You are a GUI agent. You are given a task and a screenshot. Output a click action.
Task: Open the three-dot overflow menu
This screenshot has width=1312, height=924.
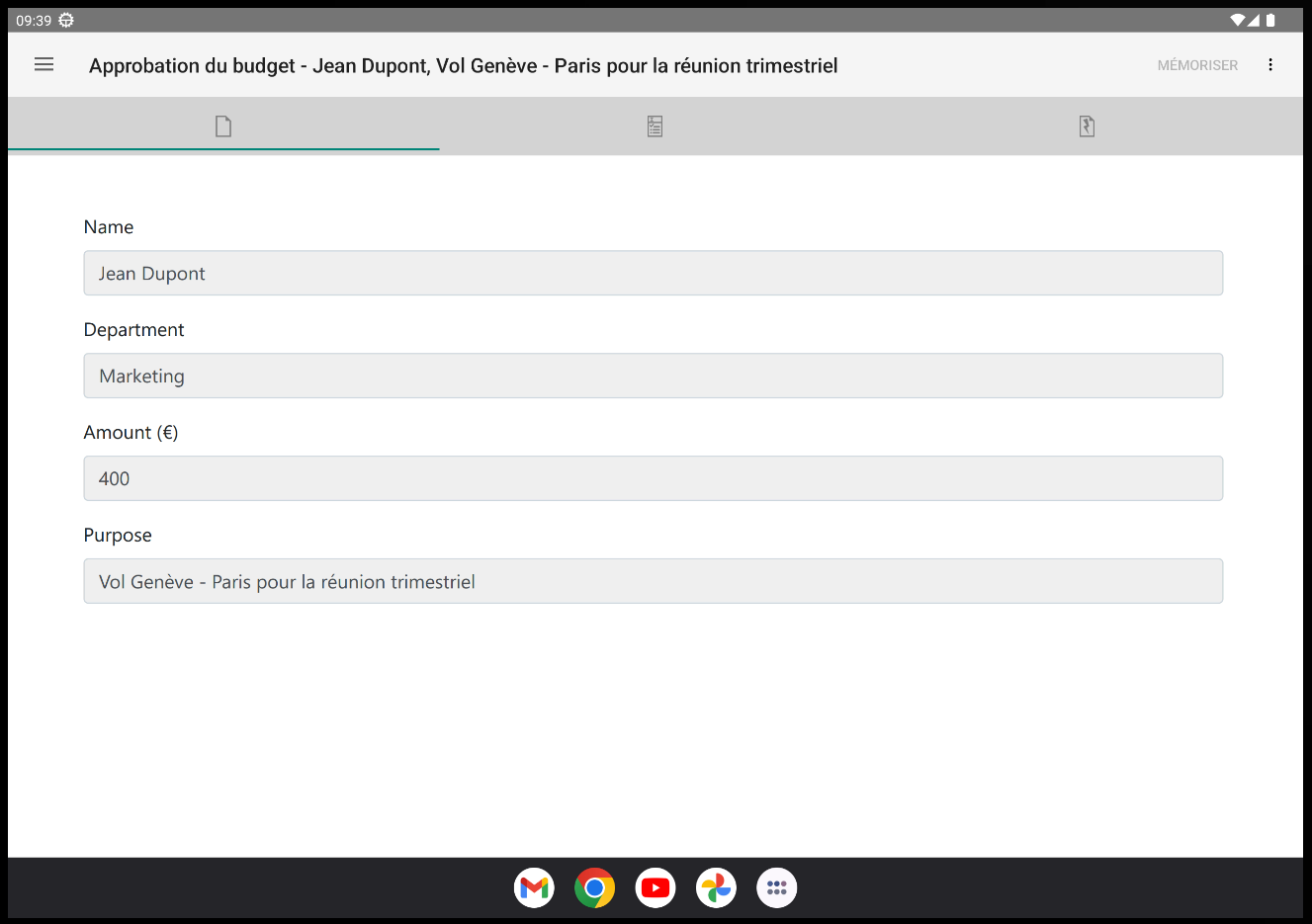[x=1270, y=65]
